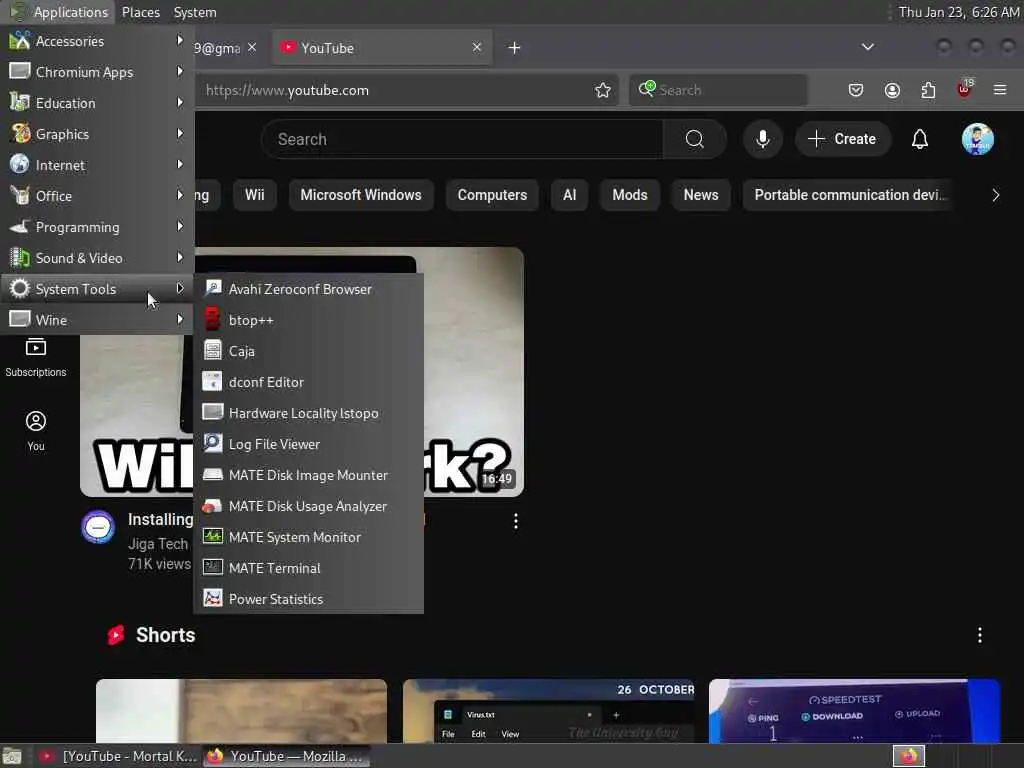
Task: Open the Pocket save icon in Firefox toolbar
Action: pyautogui.click(x=856, y=90)
